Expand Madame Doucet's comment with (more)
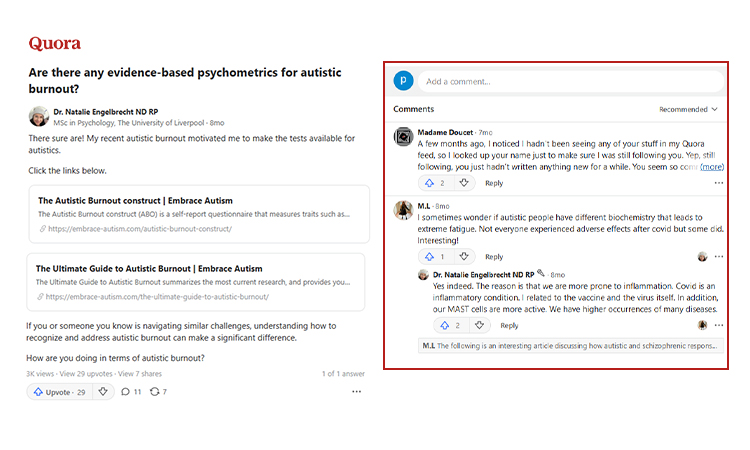 click(712, 167)
